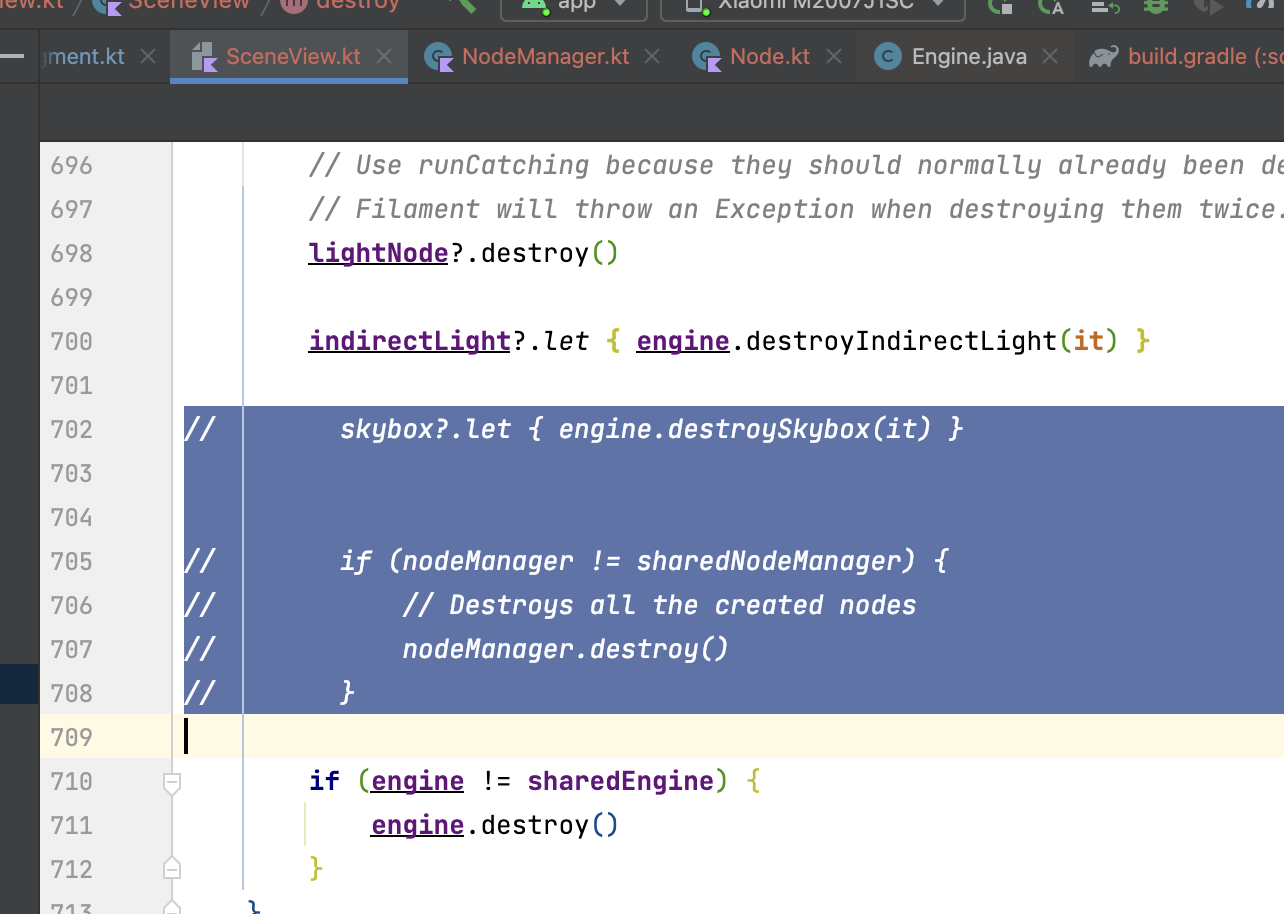Click the highlighted marker in the left stripe

pyautogui.click(x=18, y=684)
